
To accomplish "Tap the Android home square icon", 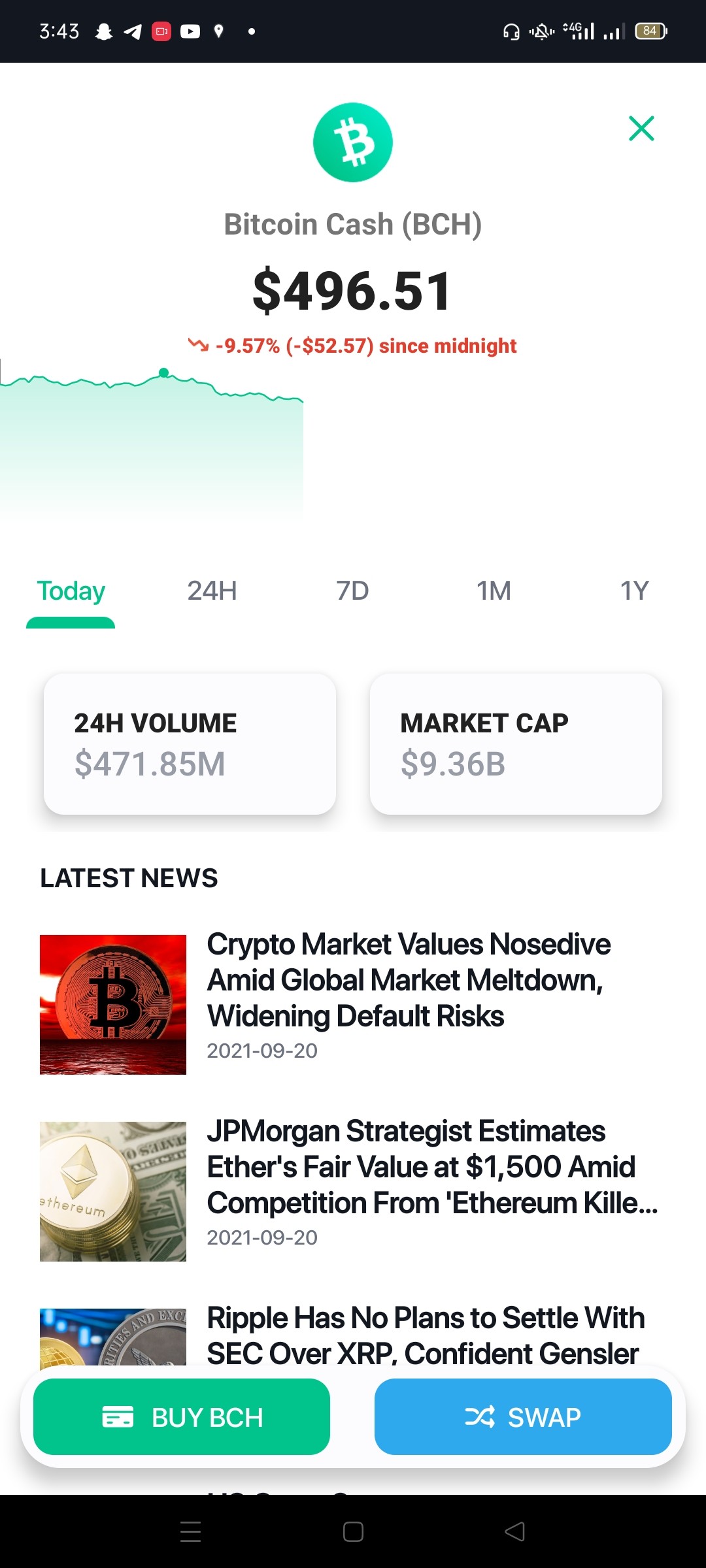I will tap(353, 1531).
